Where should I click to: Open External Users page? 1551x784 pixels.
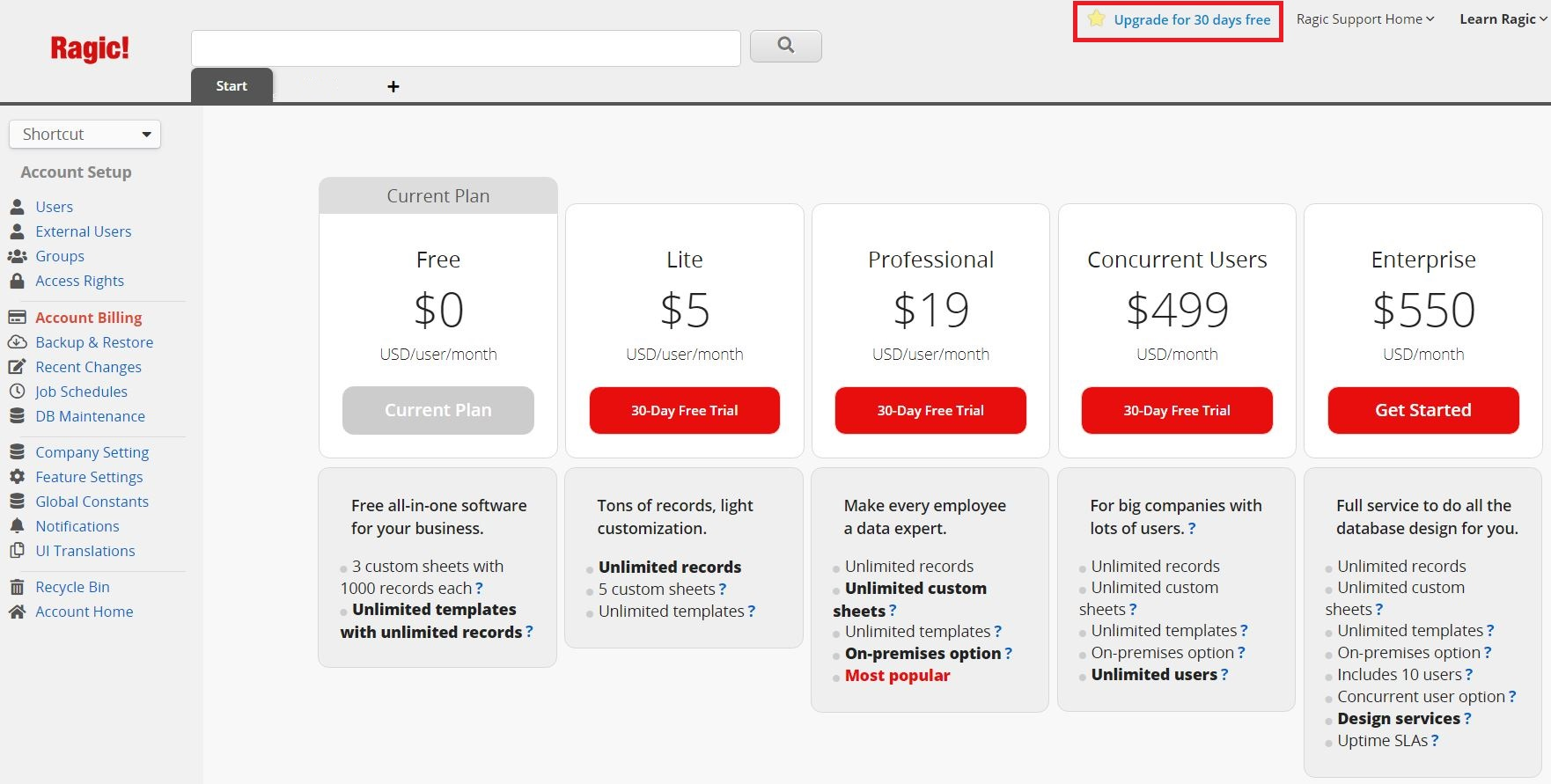84,231
